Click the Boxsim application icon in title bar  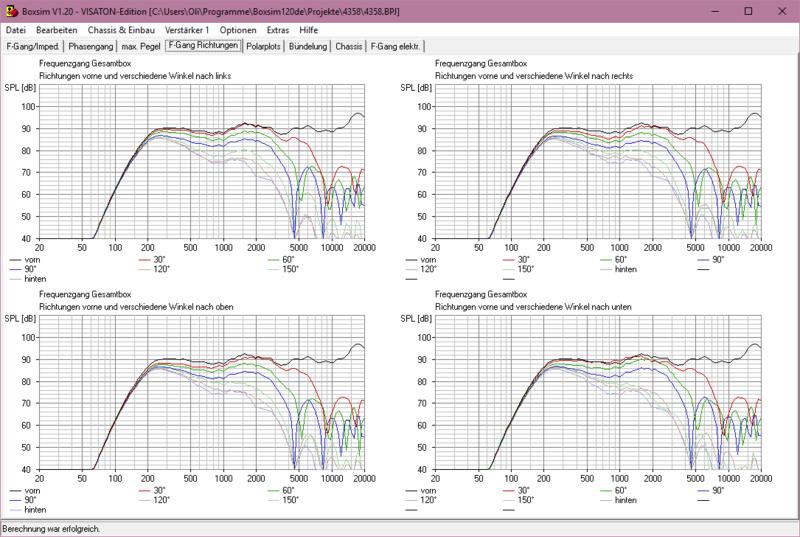[11, 11]
